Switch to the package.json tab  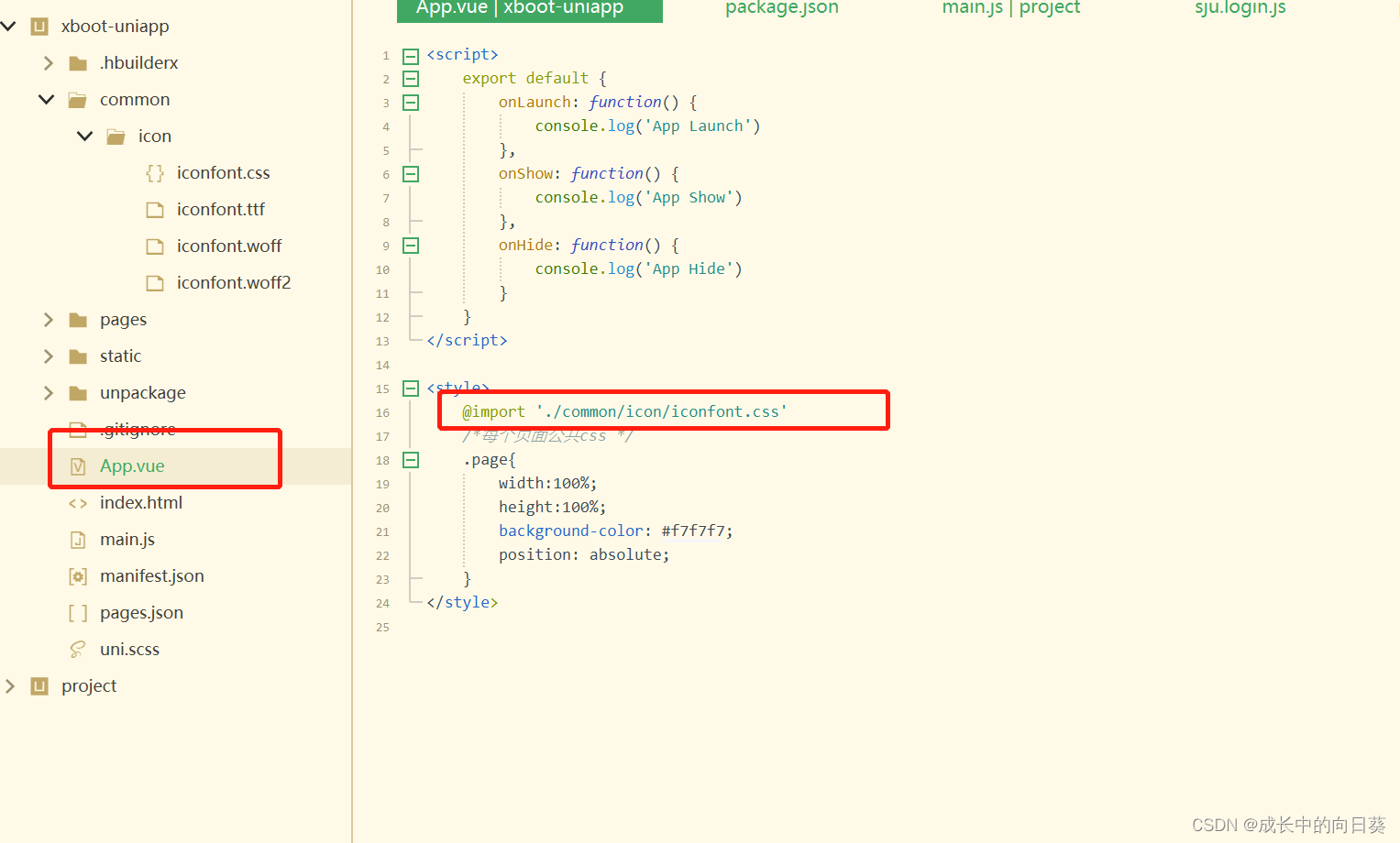coord(782,8)
